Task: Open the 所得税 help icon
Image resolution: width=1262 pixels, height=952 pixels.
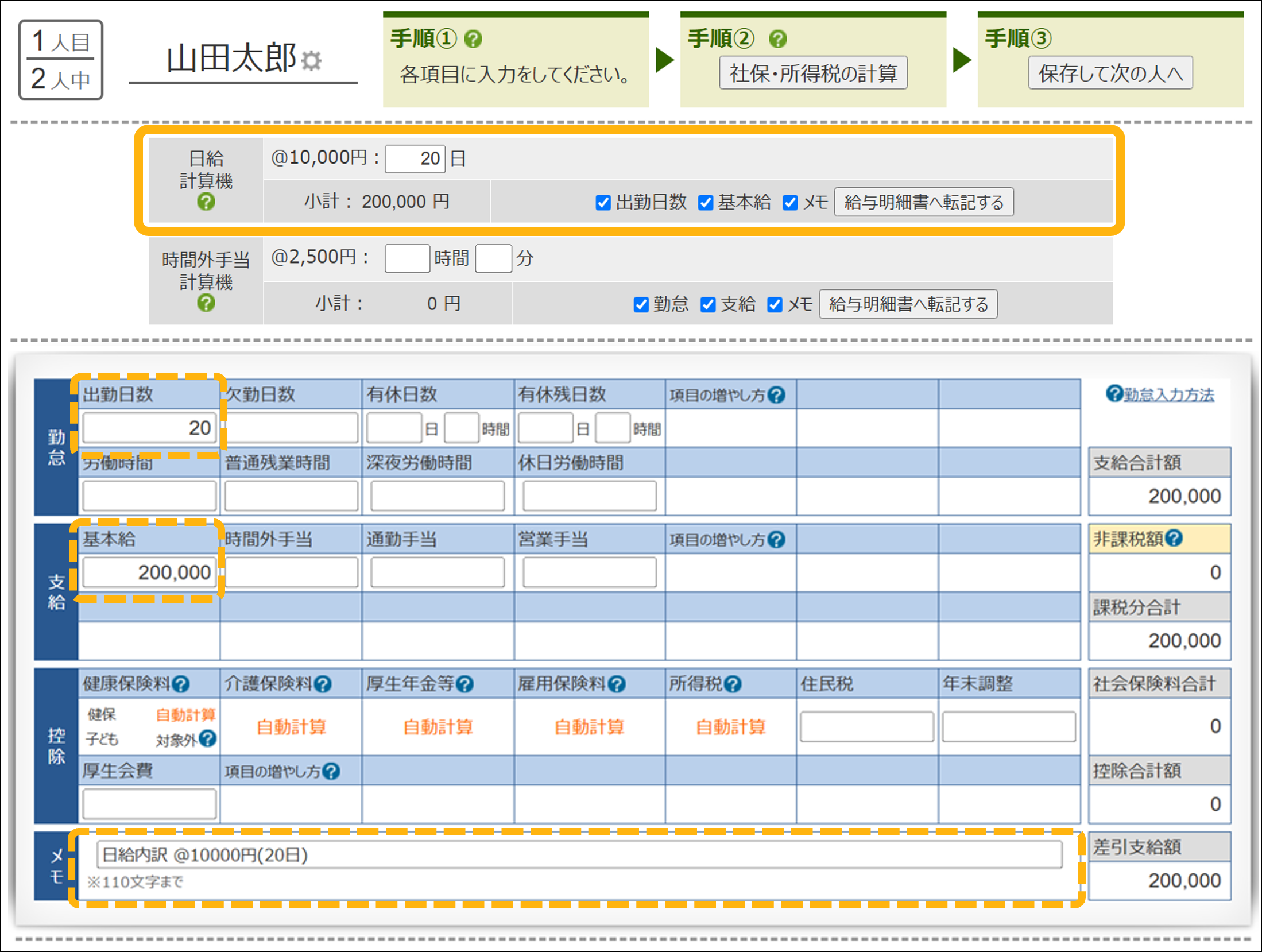Action: (733, 684)
